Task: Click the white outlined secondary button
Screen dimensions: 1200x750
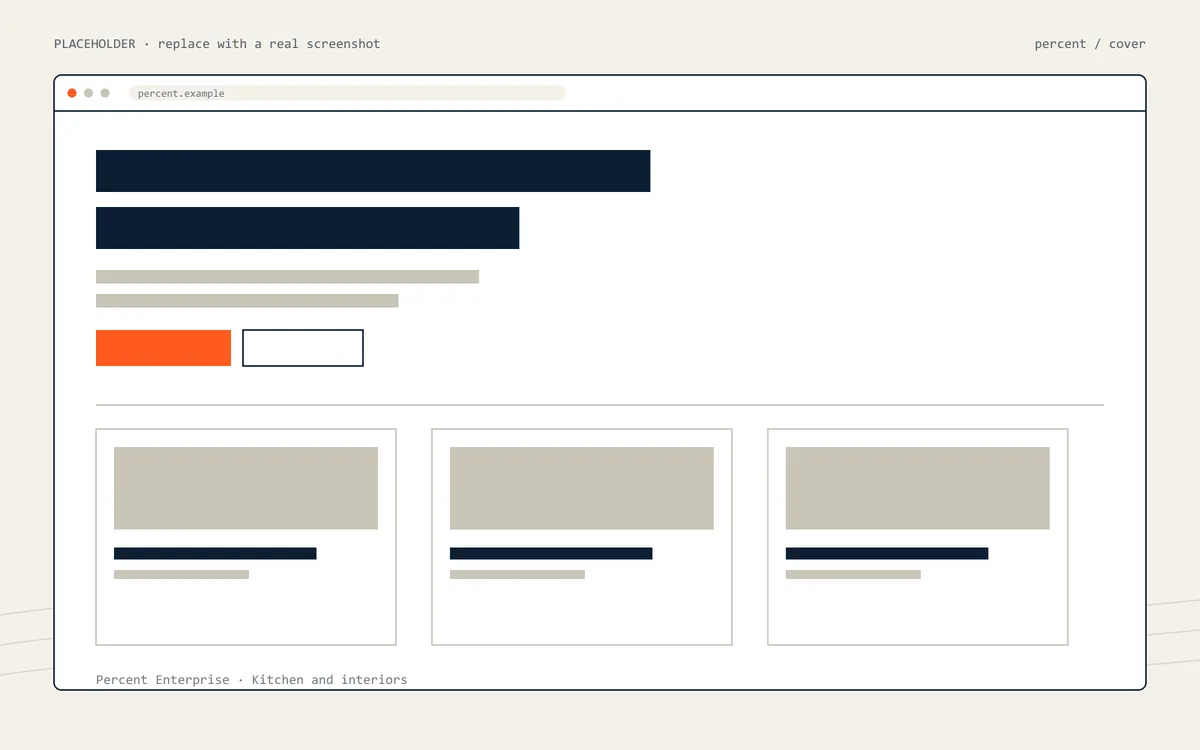Action: coord(303,348)
